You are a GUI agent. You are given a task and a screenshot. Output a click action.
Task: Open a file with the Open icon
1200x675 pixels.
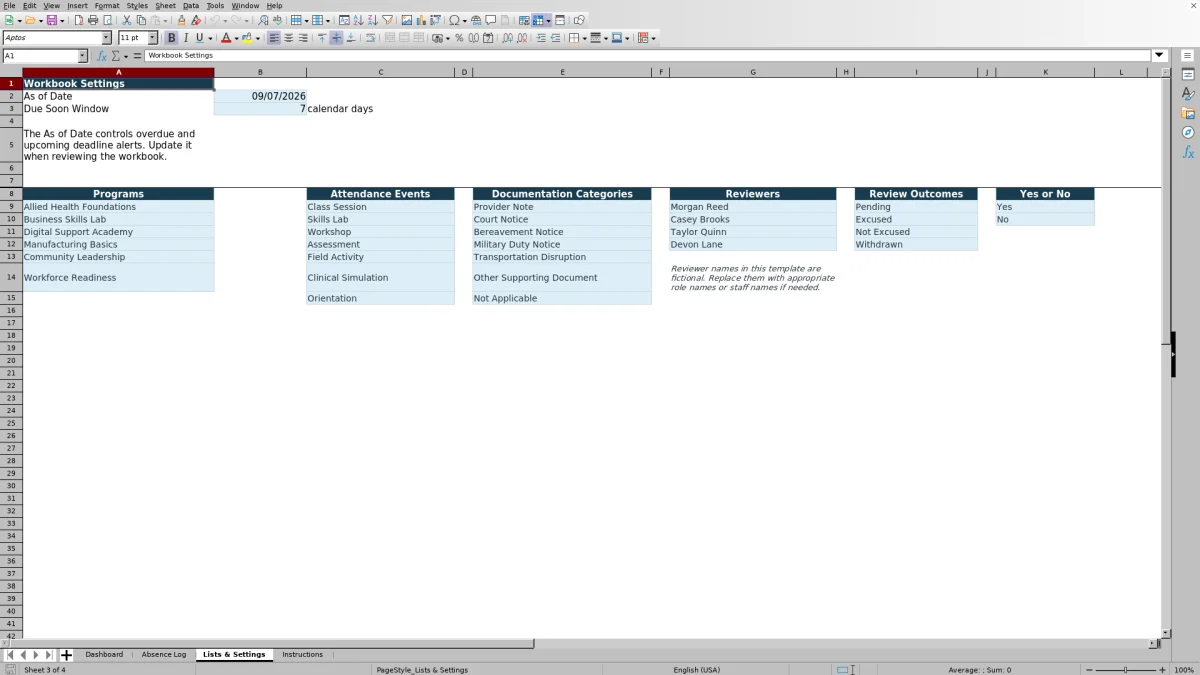[x=29, y=20]
